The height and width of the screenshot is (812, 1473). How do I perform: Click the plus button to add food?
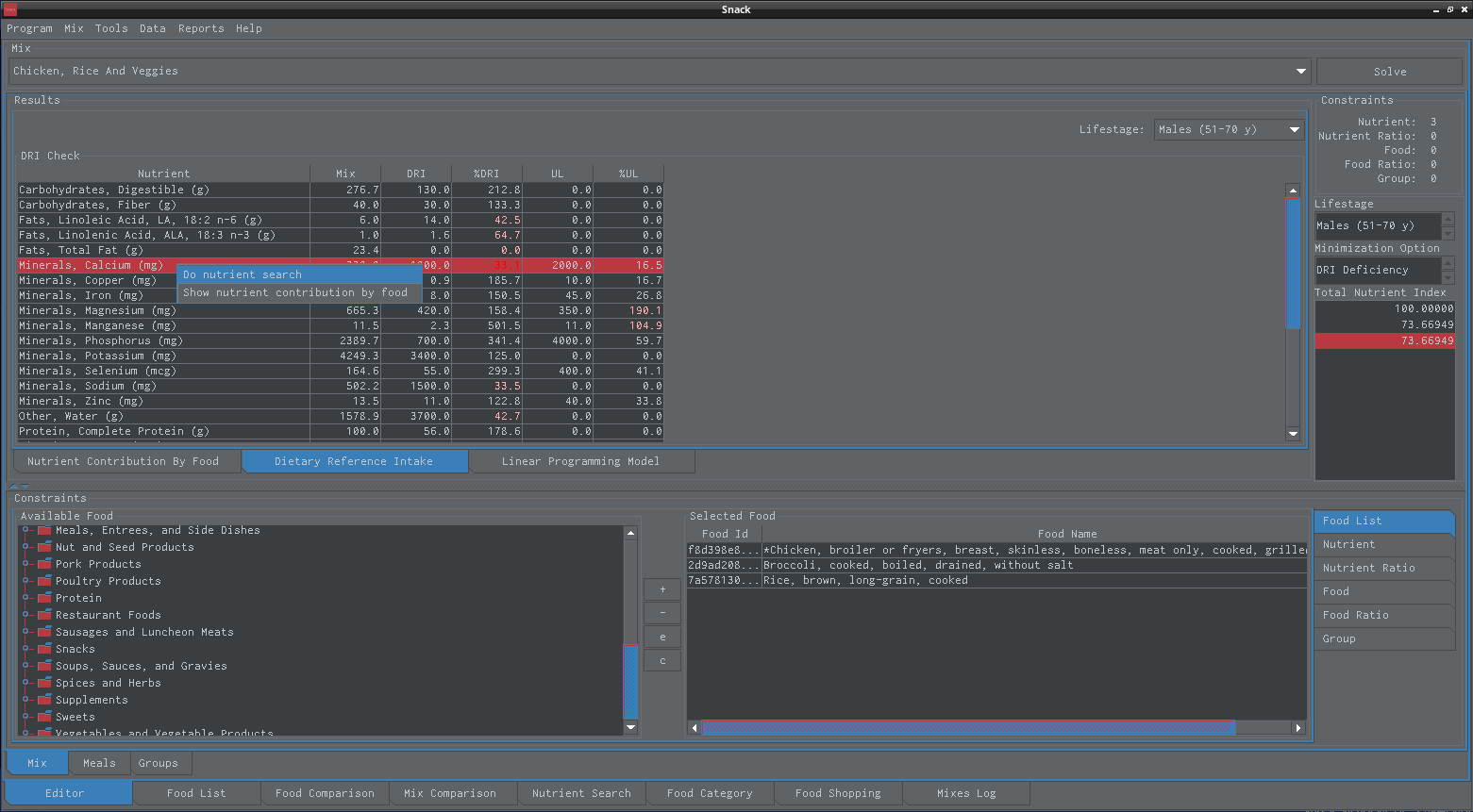click(x=662, y=589)
